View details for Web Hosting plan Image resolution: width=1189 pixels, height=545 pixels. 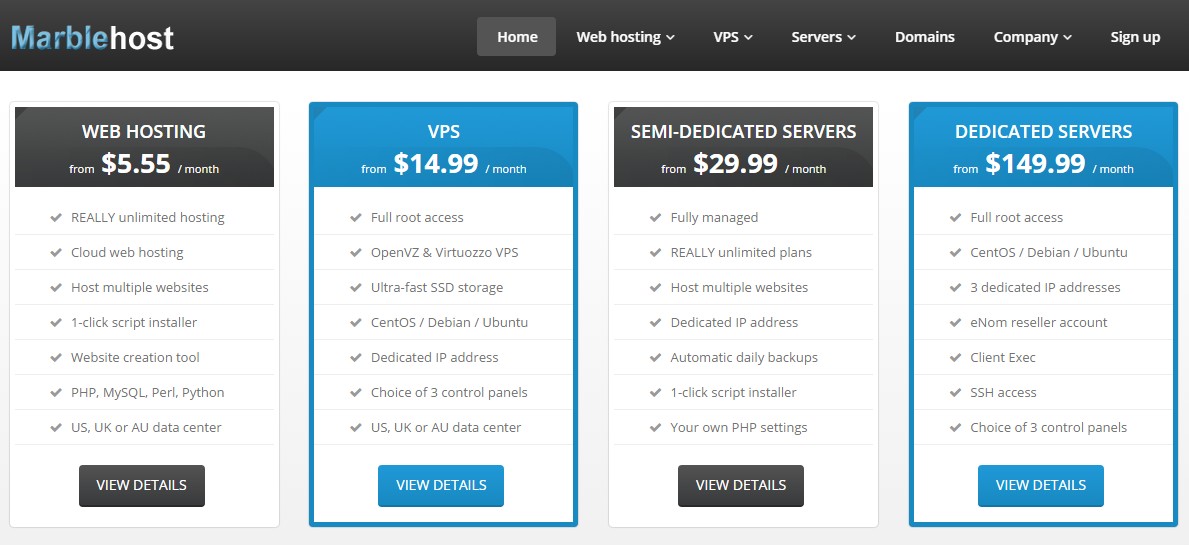142,485
